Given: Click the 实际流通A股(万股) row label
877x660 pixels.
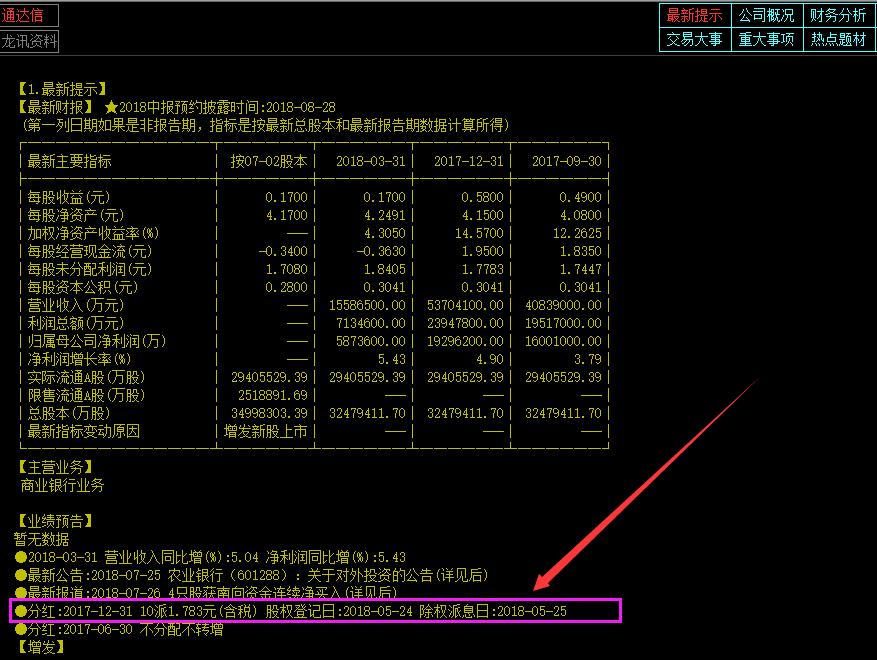Looking at the screenshot, I should pyautogui.click(x=86, y=377).
